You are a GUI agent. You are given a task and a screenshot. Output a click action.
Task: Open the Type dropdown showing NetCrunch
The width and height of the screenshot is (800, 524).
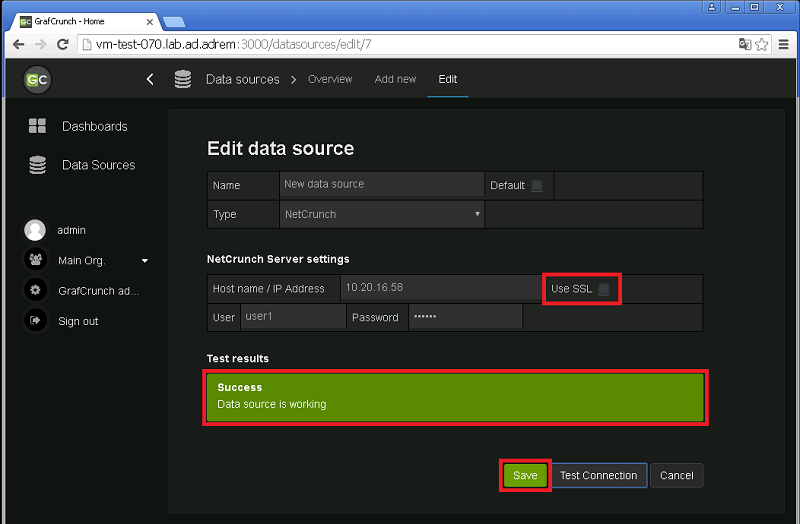point(382,214)
